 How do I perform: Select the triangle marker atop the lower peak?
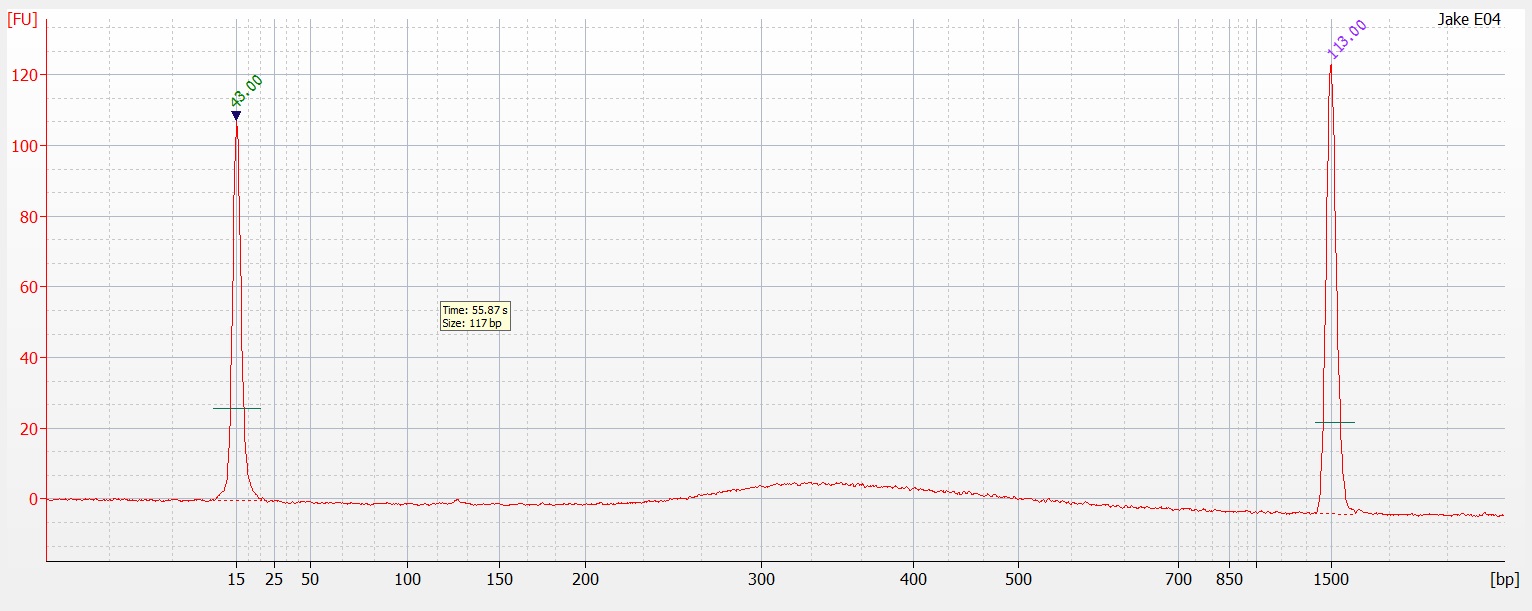[236, 116]
